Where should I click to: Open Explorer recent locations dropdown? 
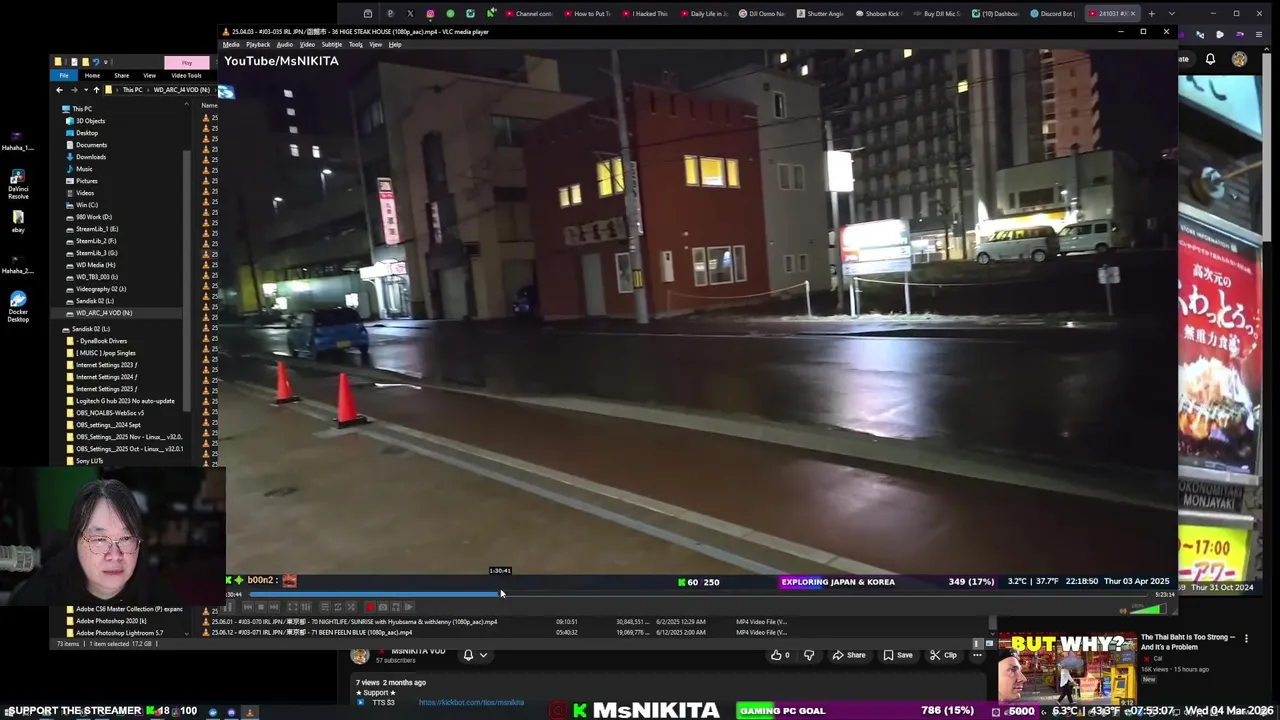pyautogui.click(x=85, y=90)
